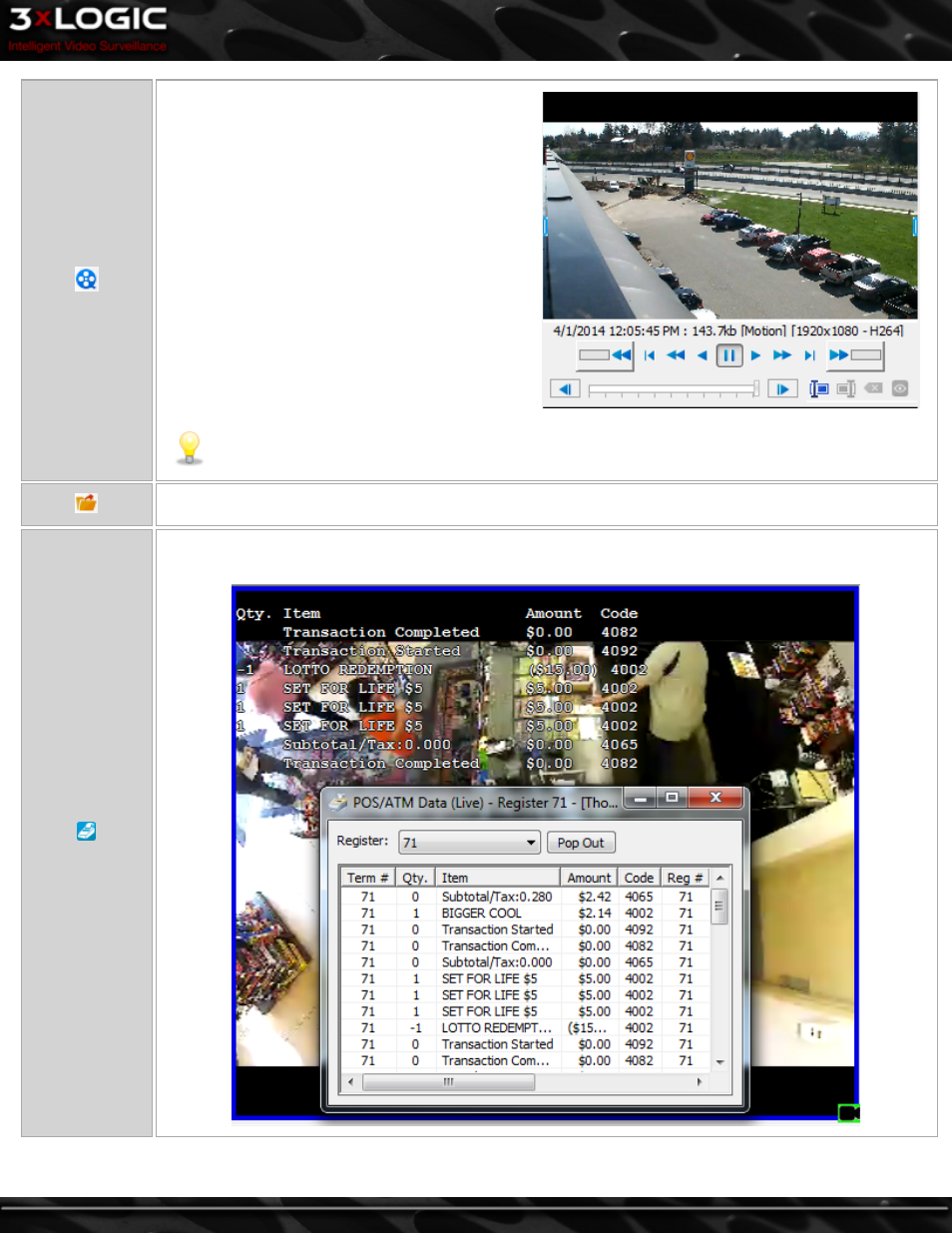The height and width of the screenshot is (1233, 952).
Task: Pause the video playback
Action: pyautogui.click(x=729, y=355)
